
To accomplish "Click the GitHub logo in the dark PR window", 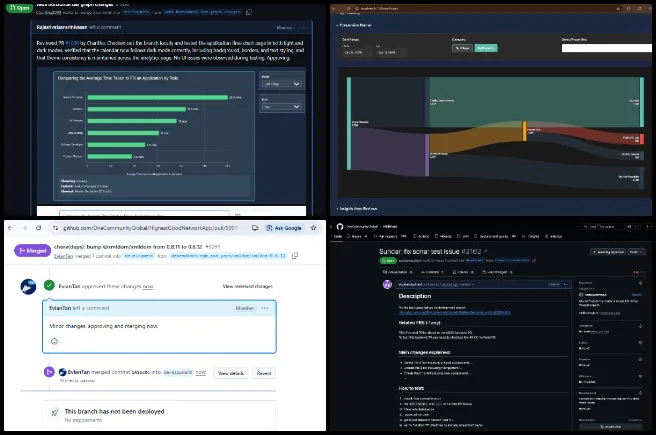I will click(x=340, y=226).
